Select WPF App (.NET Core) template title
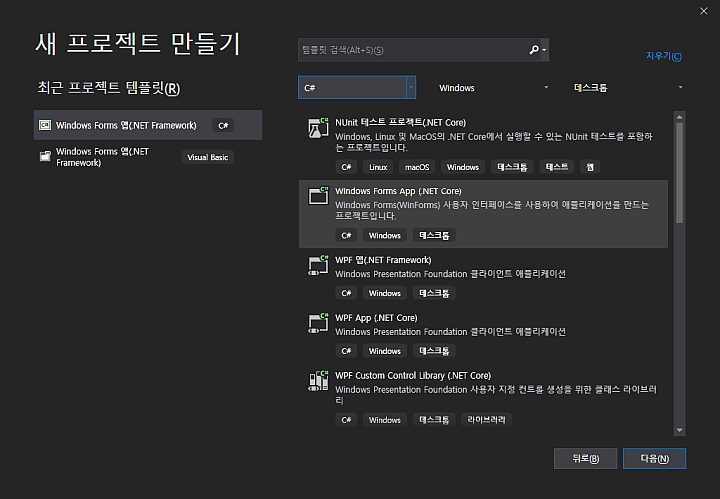 [376, 318]
